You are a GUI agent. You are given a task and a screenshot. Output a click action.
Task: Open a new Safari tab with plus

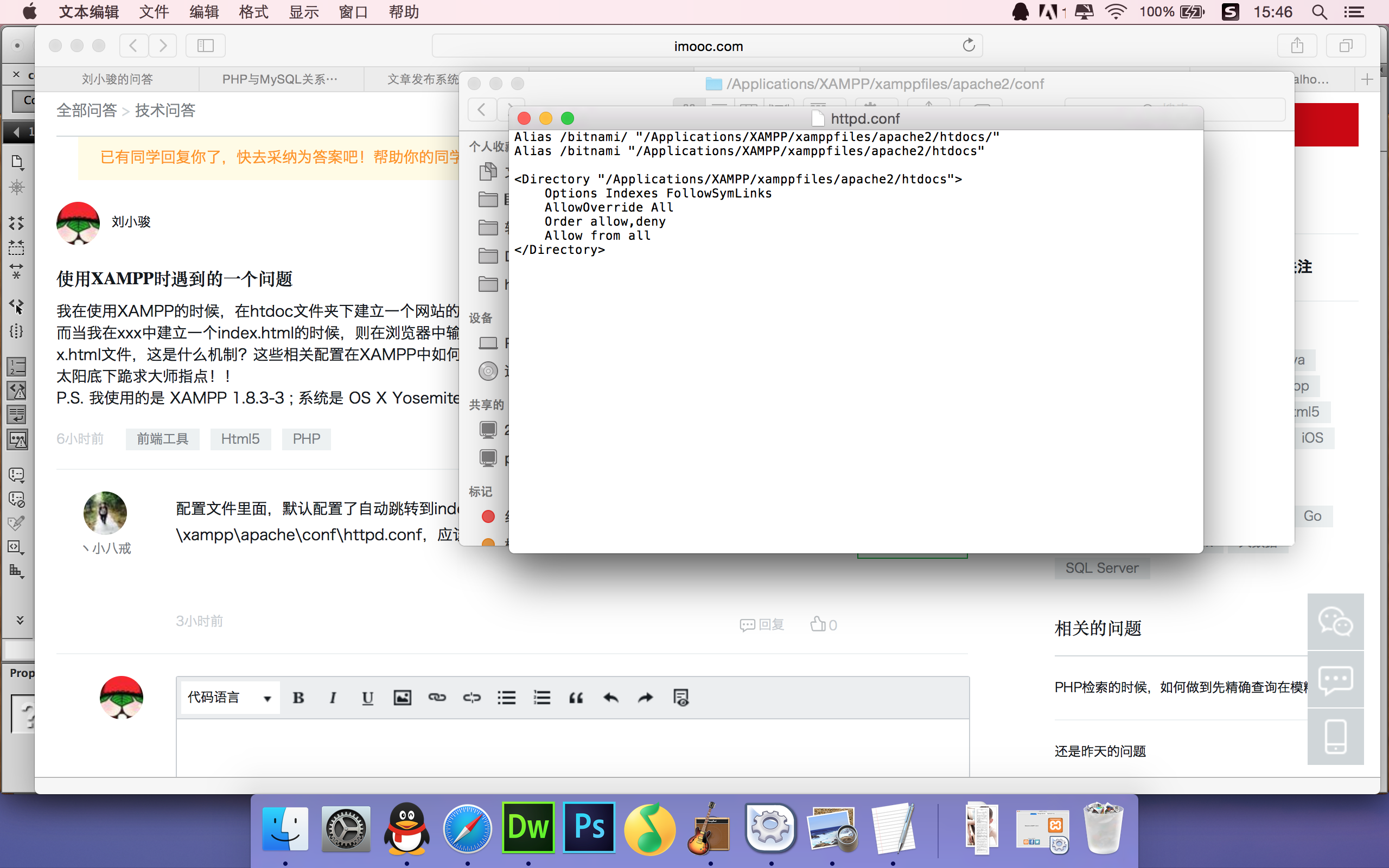coord(1367,79)
